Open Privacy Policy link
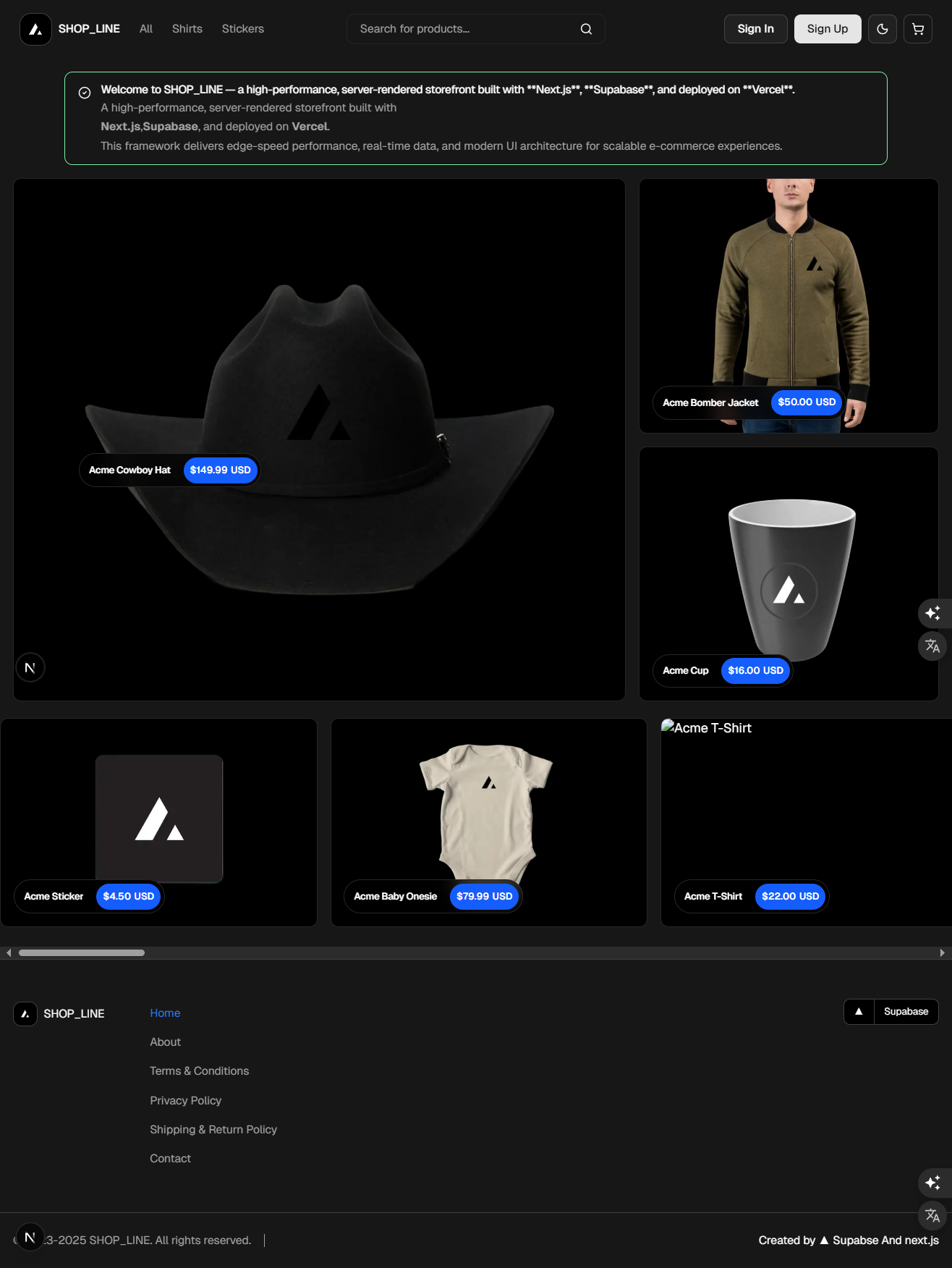This screenshot has width=952, height=1268. click(186, 1101)
